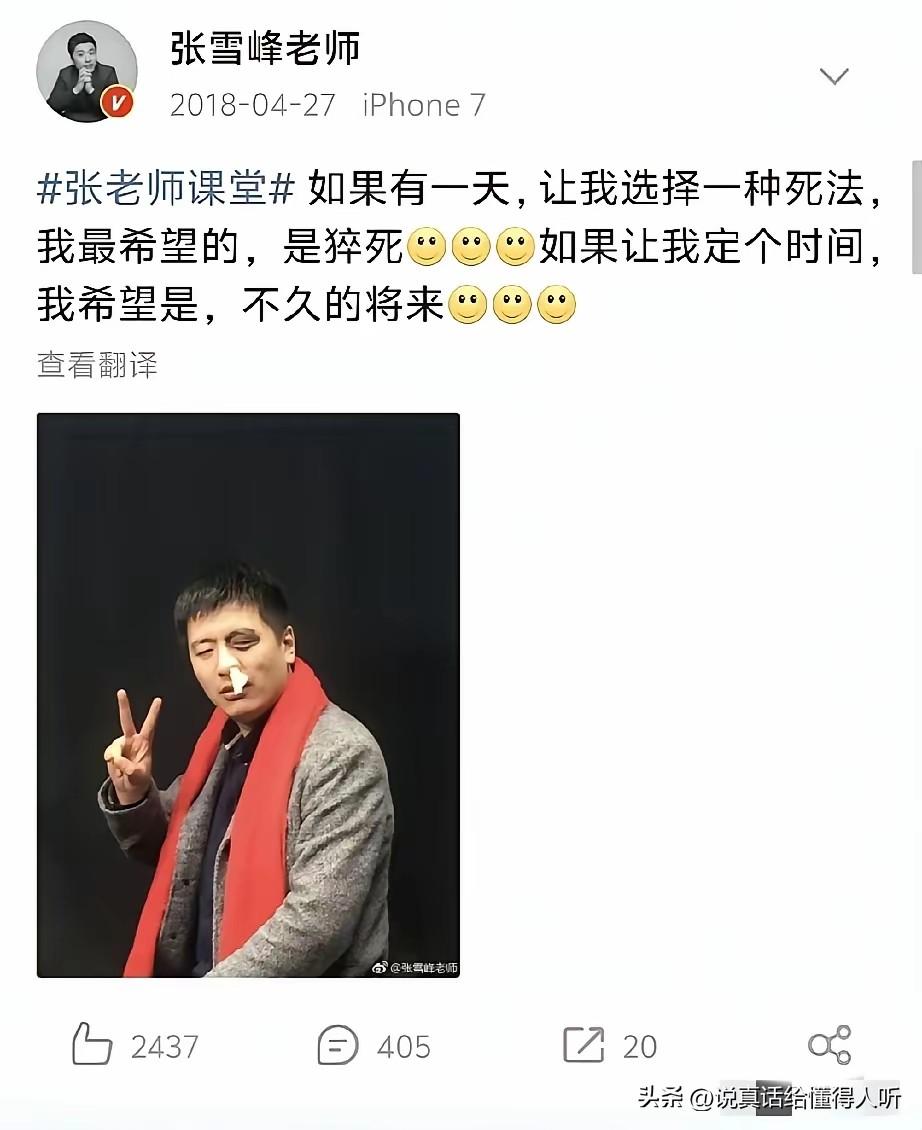The width and height of the screenshot is (922, 1130).
Task: Tap the share nodes icon
Action: pyautogui.click(x=830, y=1044)
